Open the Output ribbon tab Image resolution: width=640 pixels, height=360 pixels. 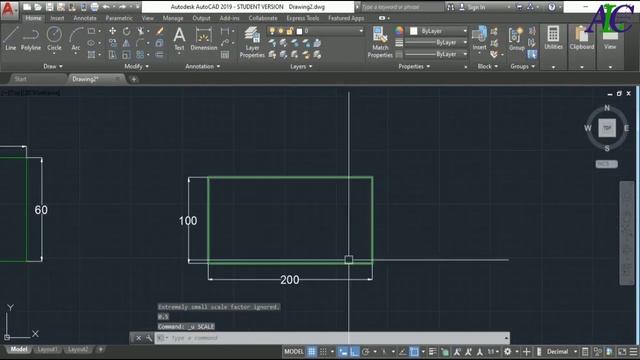click(201, 18)
